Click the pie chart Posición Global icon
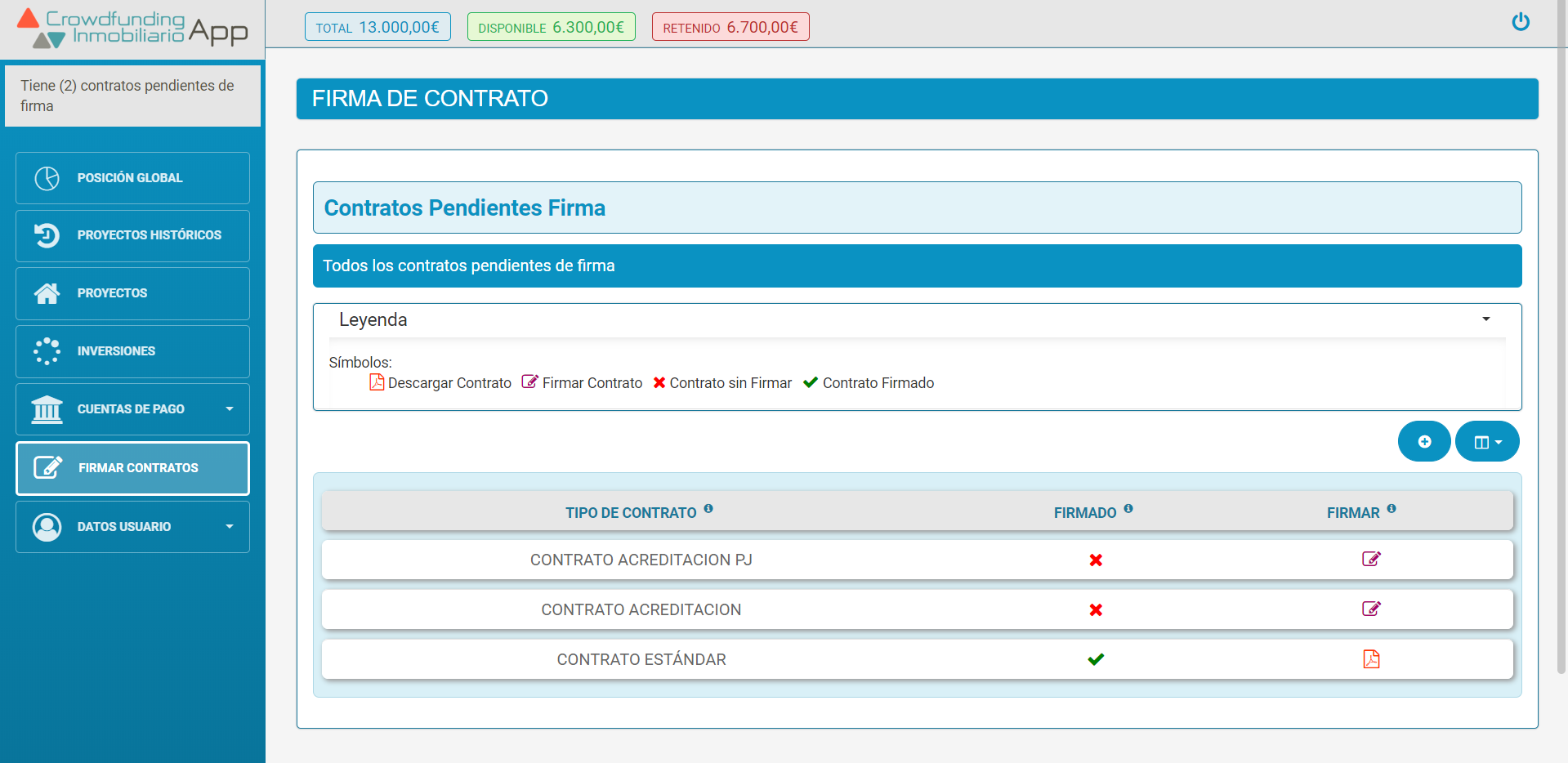The width and height of the screenshot is (1568, 763). (47, 178)
